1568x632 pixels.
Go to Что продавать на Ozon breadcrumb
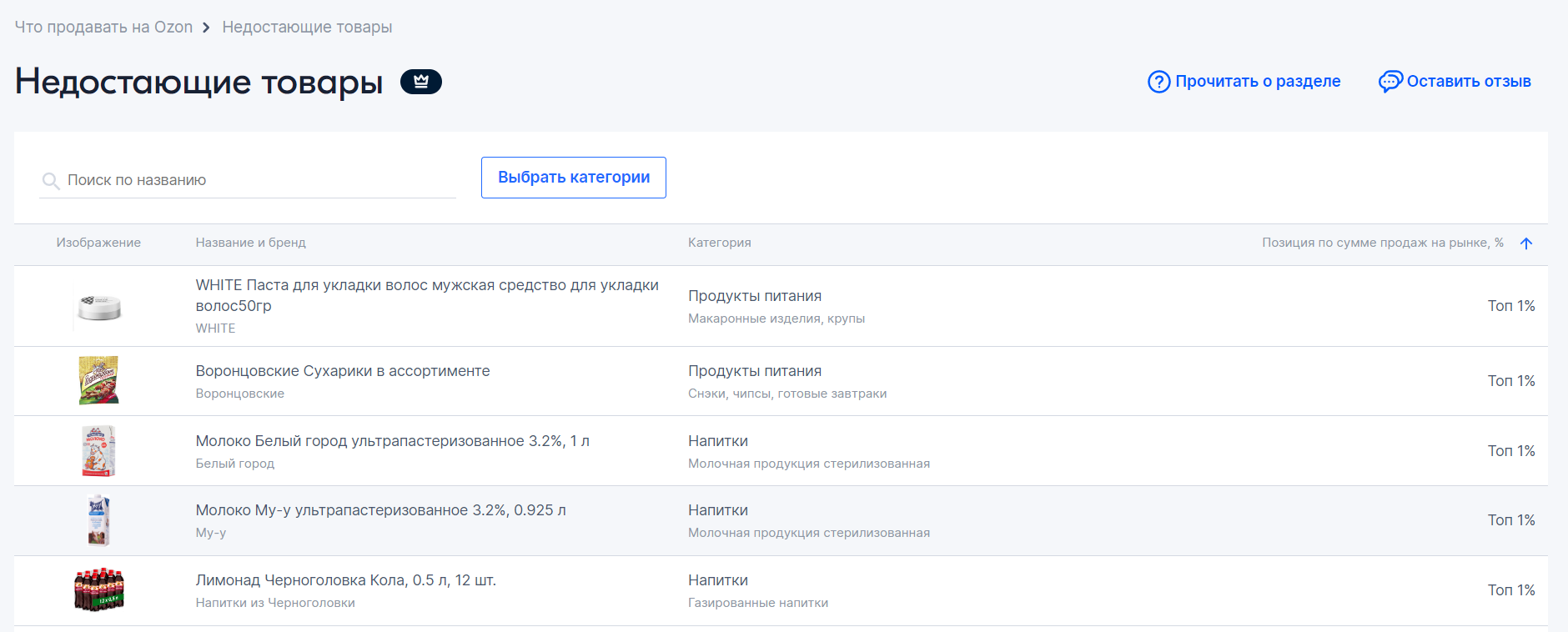pos(103,28)
